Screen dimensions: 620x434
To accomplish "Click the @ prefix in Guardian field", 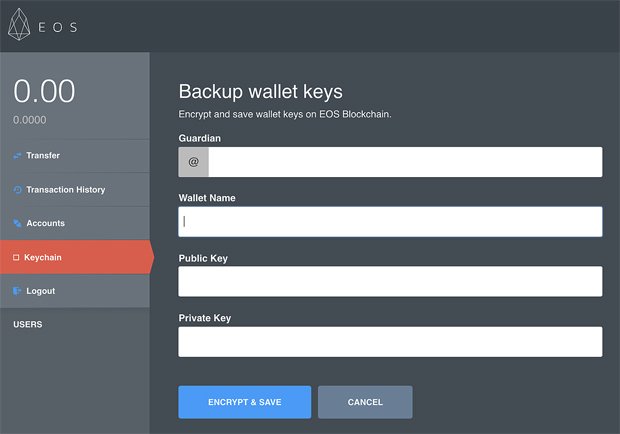I will click(193, 162).
